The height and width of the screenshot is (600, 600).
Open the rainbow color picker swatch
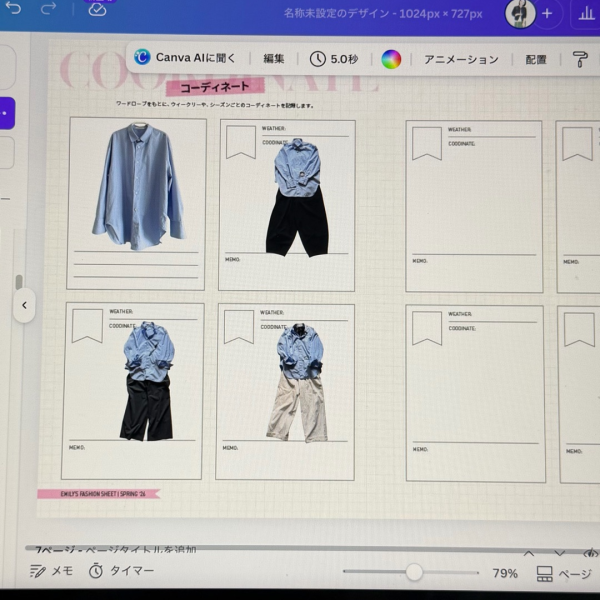pos(391,59)
